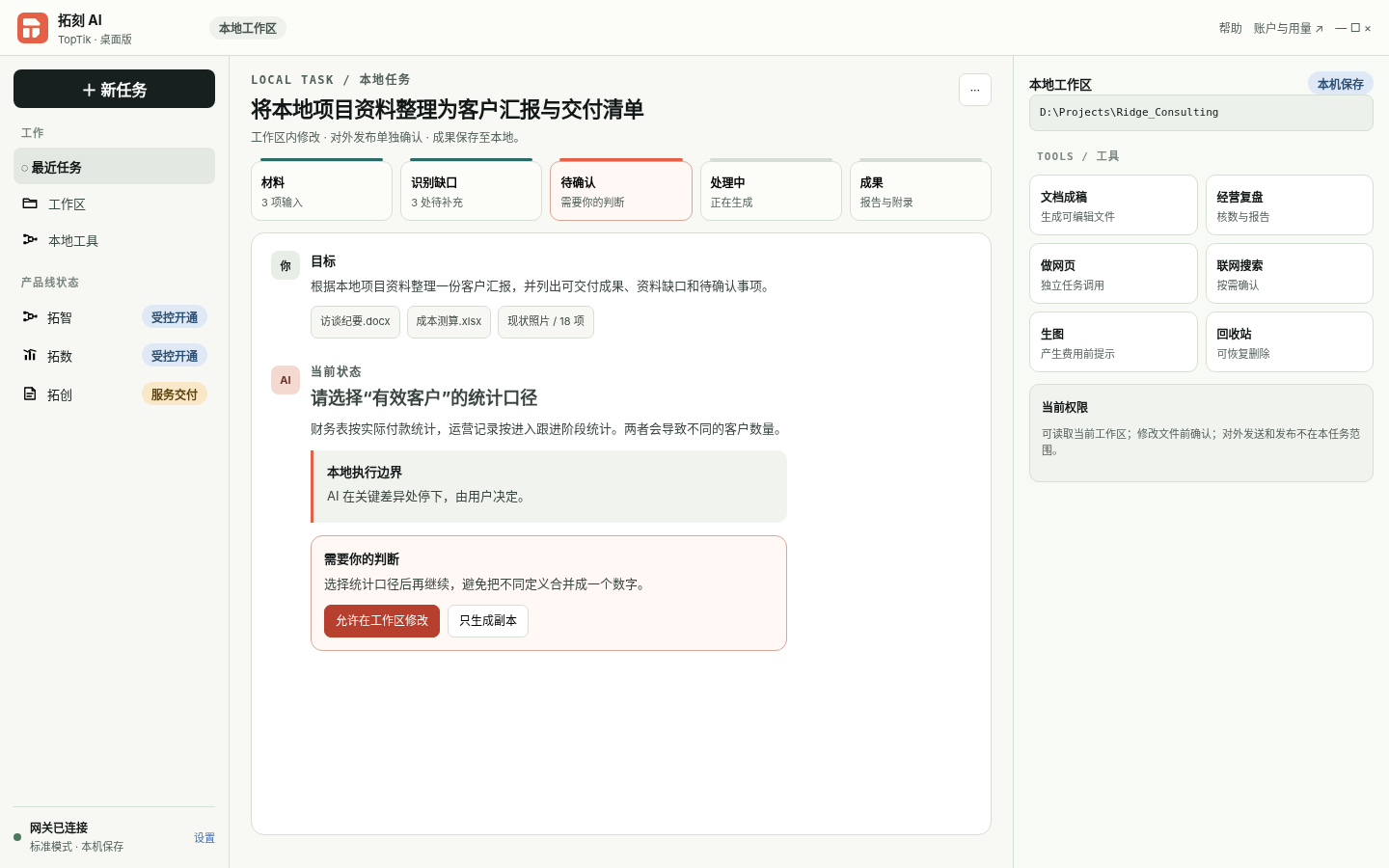Click the AI avatar beside 当前状态
Screen dimensions: 1389x868
pyautogui.click(x=286, y=380)
